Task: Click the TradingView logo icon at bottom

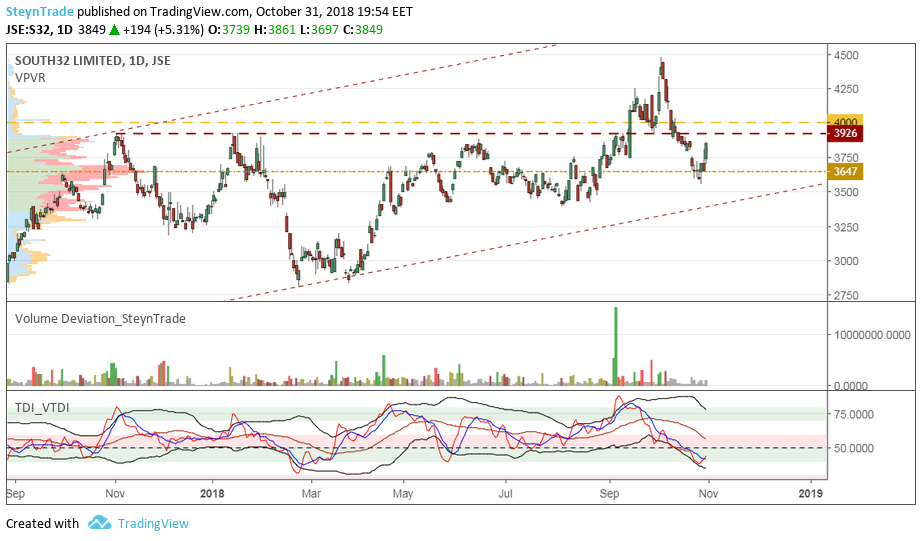Action: [99, 523]
